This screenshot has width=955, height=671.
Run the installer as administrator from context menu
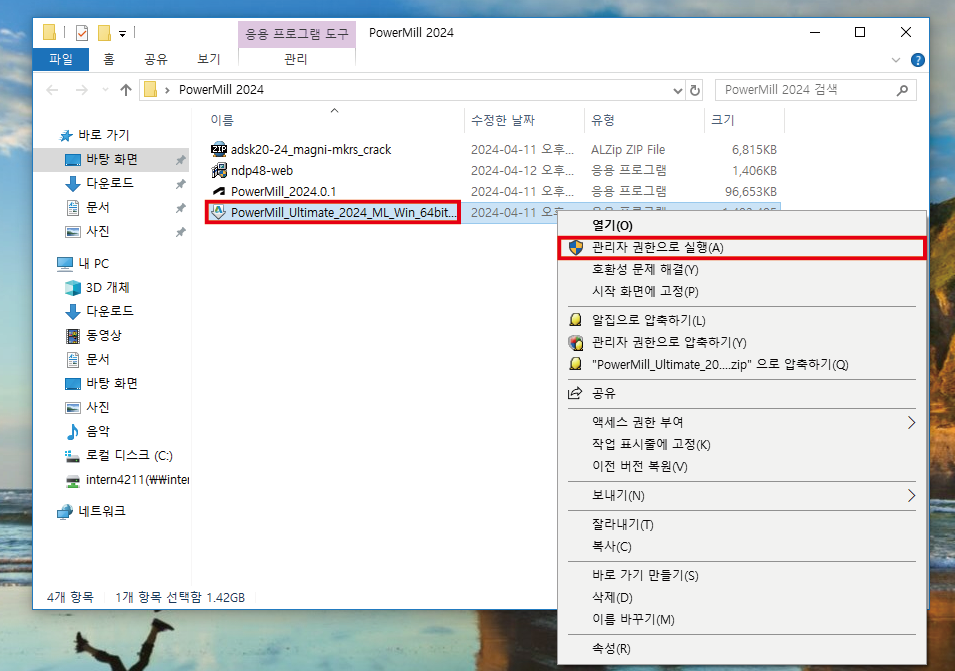pos(742,248)
